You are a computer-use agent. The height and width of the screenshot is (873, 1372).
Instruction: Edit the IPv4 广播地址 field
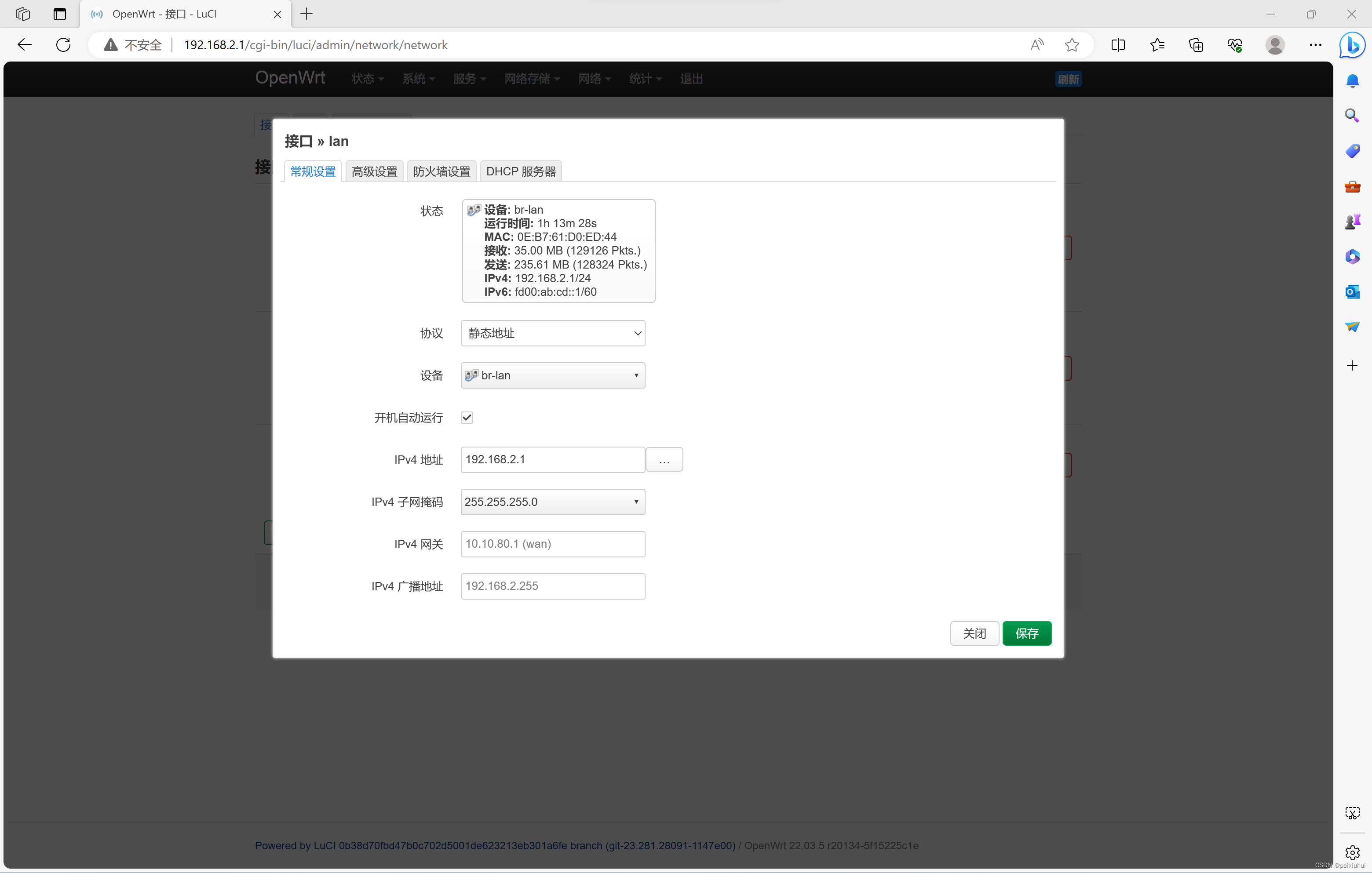coord(552,586)
